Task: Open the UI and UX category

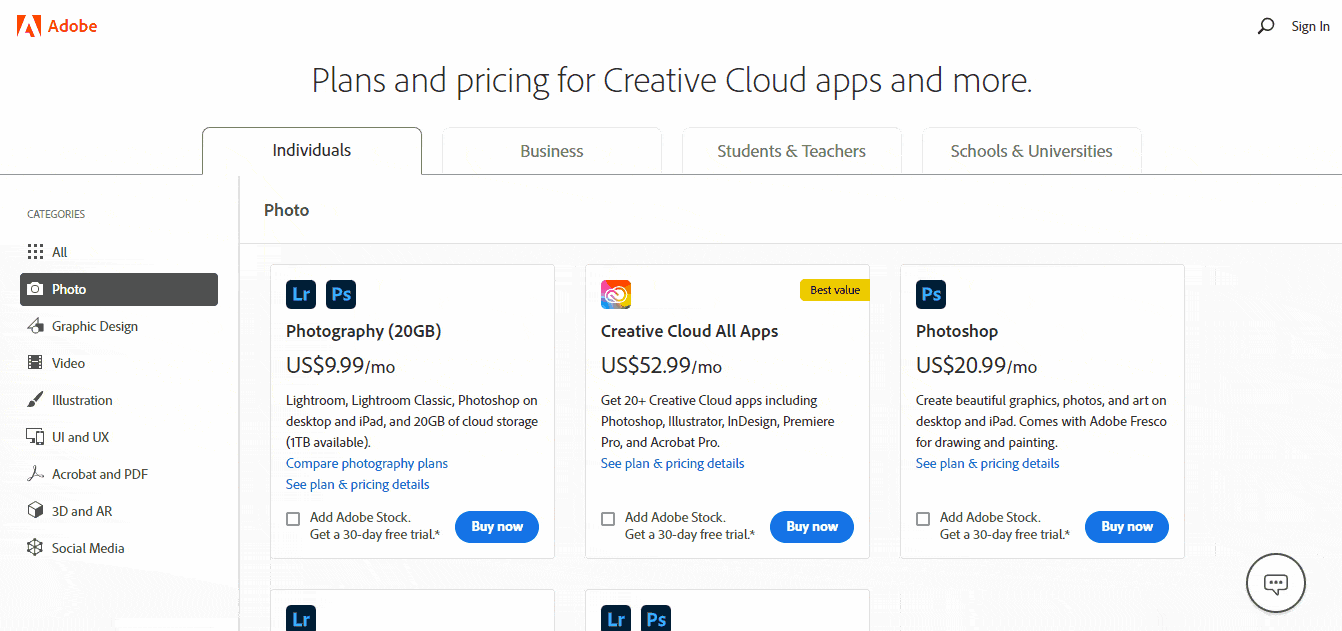Action: pos(119,437)
